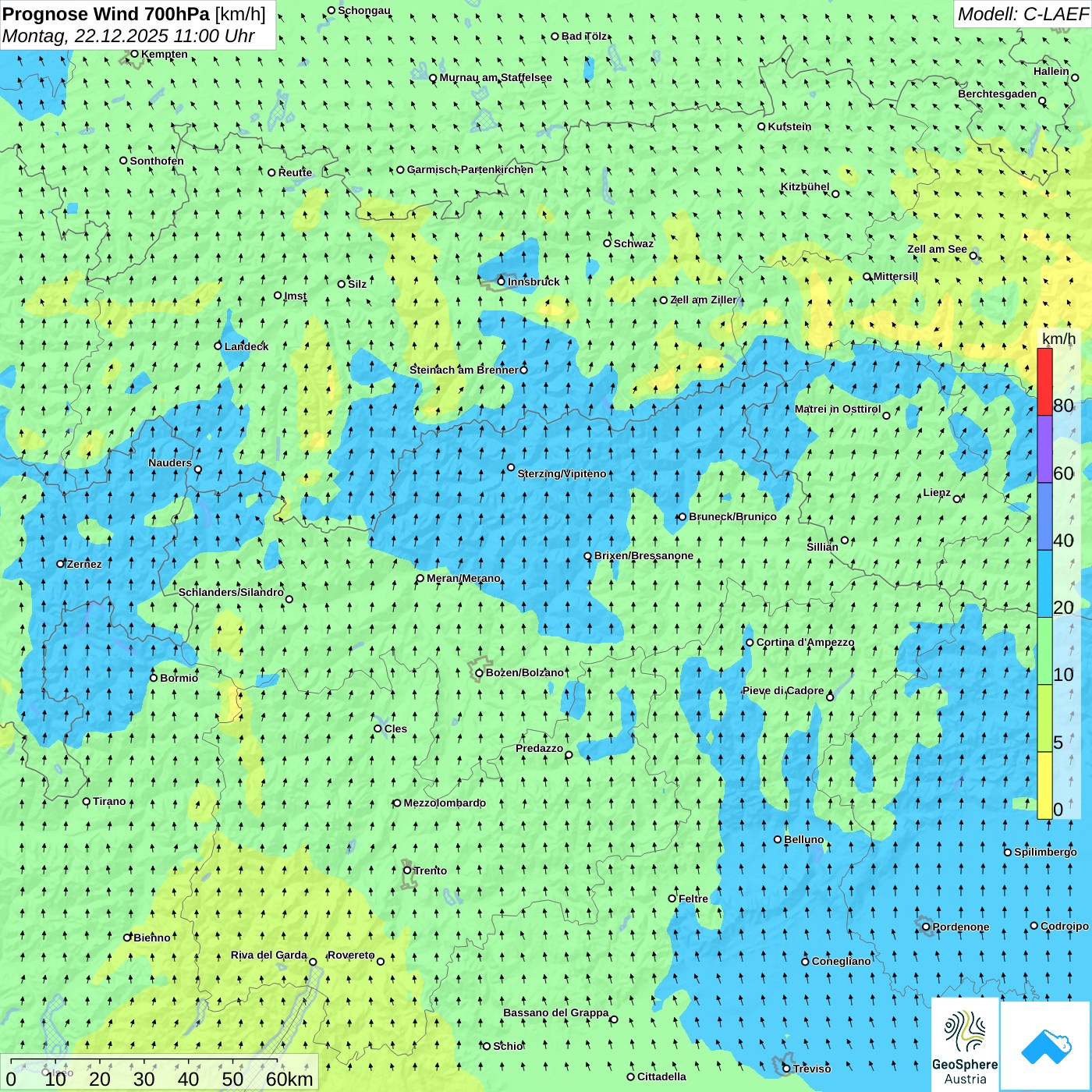Viewport: 1092px width, 1092px height.
Task: Click the Zell am Ziller label
Action: tap(703, 300)
